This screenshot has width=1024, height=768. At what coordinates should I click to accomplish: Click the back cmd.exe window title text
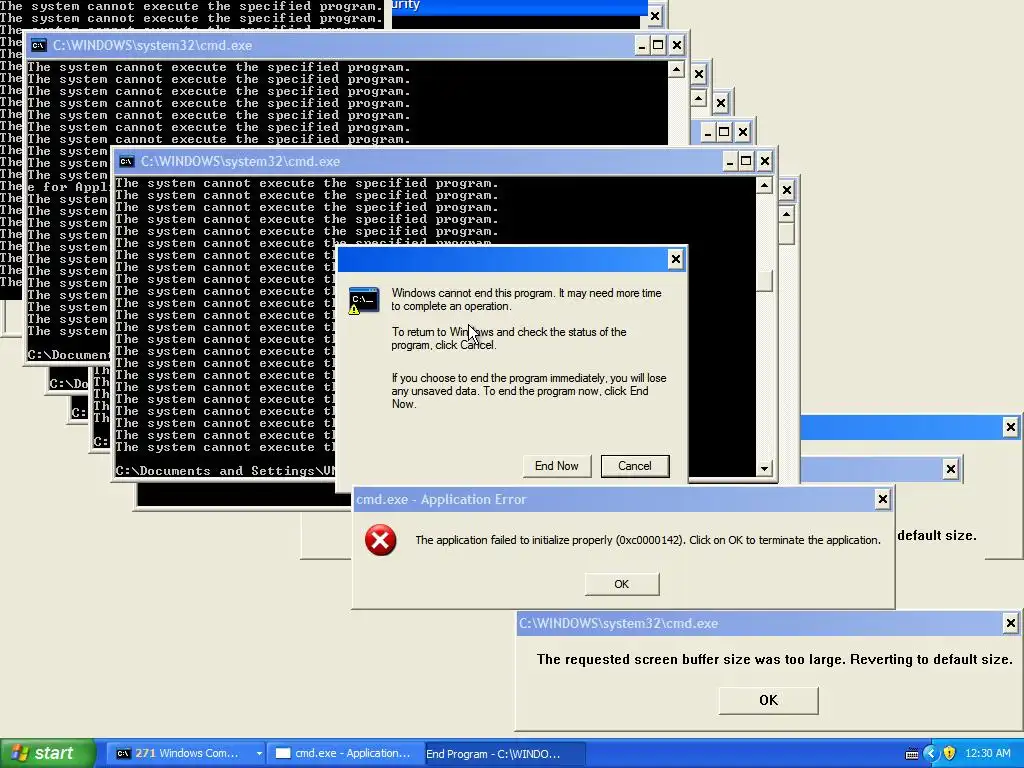pyautogui.click(x=152, y=45)
